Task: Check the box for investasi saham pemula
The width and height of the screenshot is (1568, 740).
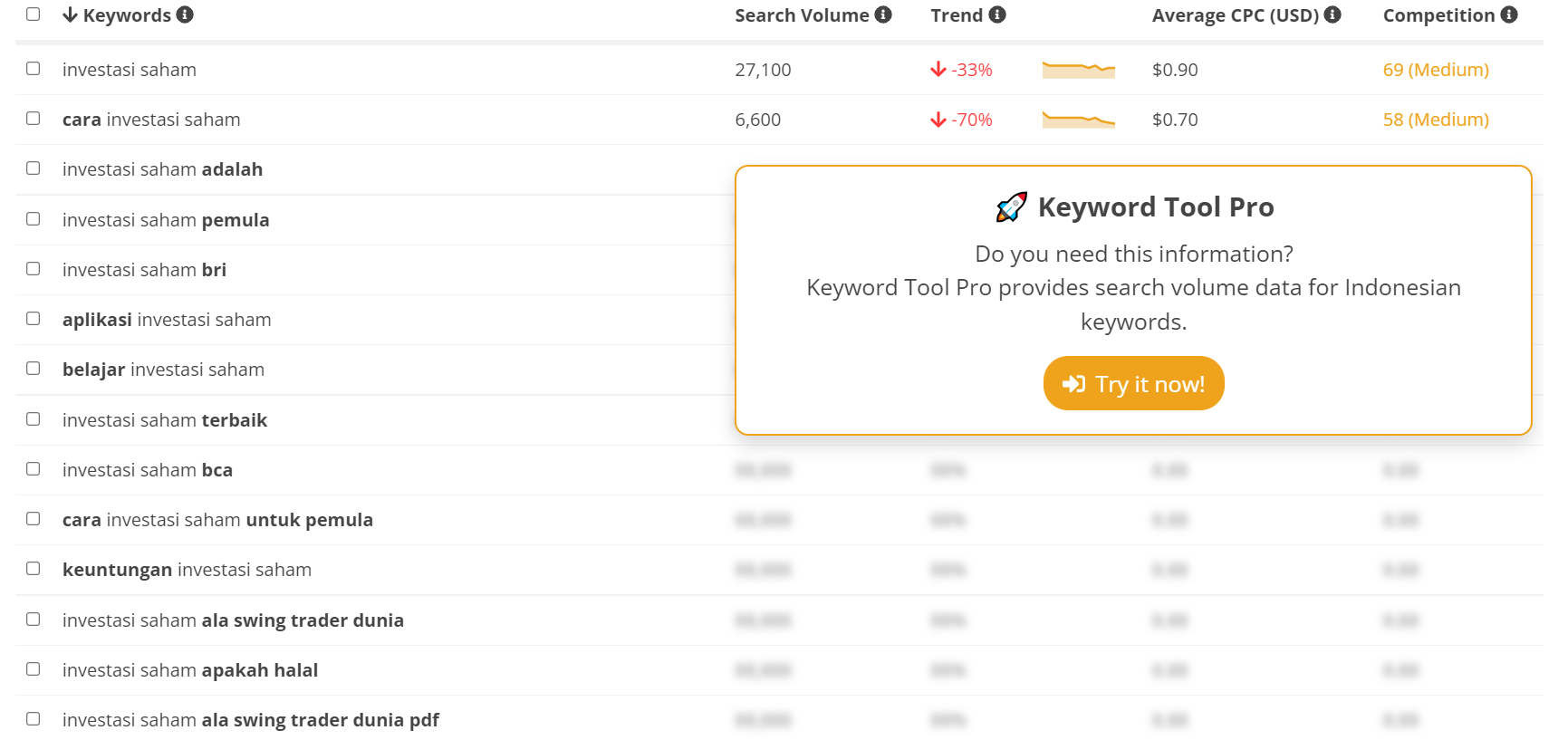Action: [34, 219]
